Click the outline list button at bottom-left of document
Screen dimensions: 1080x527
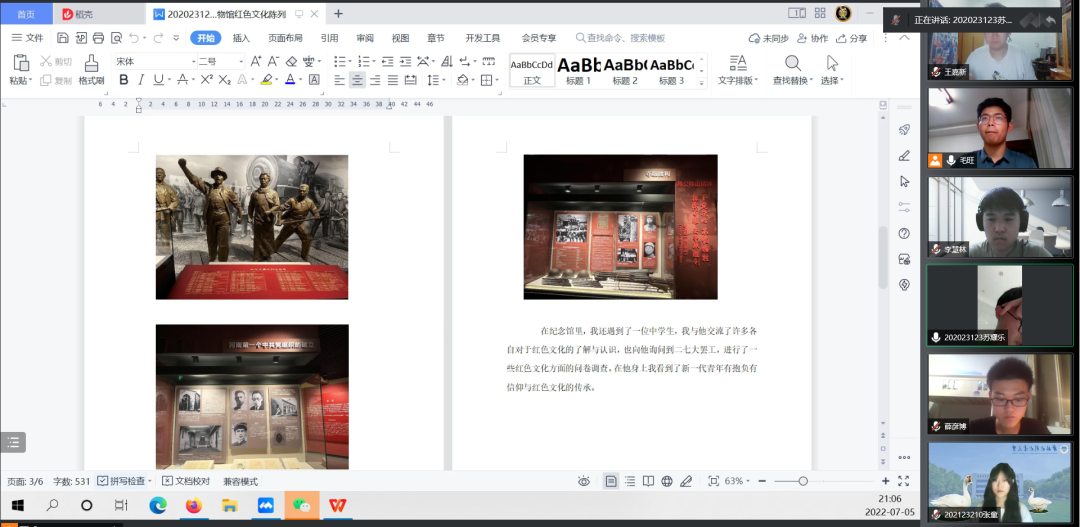point(13,442)
